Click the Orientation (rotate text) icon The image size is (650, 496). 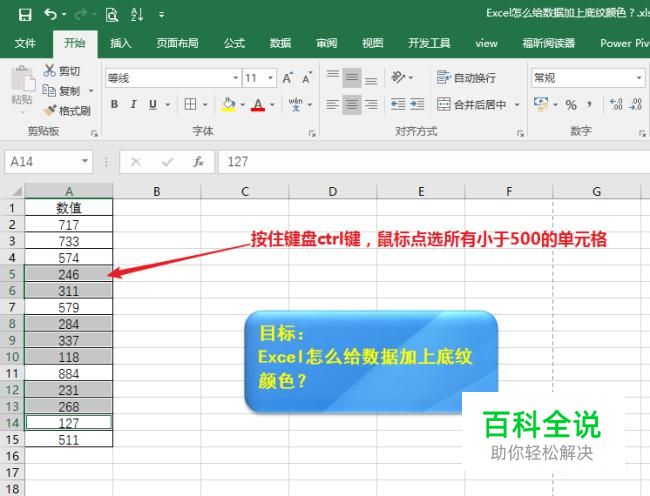click(398, 77)
